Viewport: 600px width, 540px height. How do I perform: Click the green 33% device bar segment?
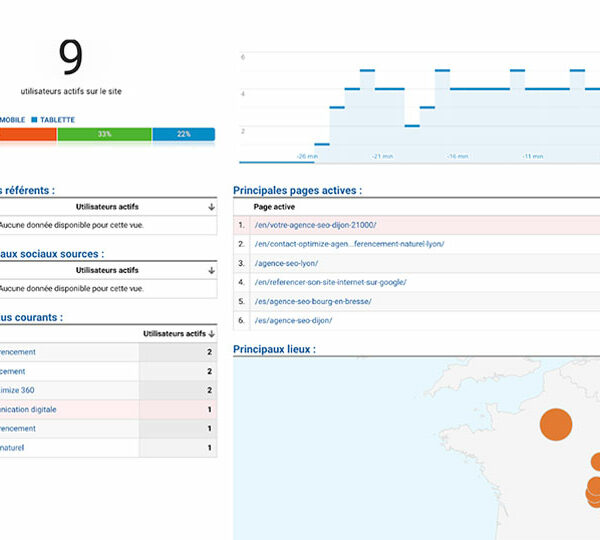(x=104, y=134)
